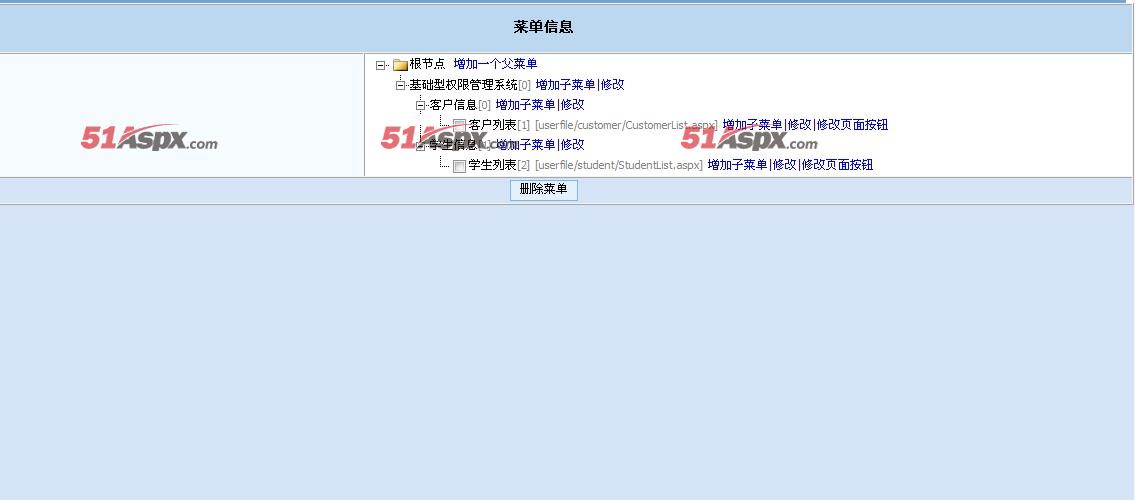The image size is (1135, 500).
Task: Click 增加子菜单 for 学生信息
Action: (526, 145)
